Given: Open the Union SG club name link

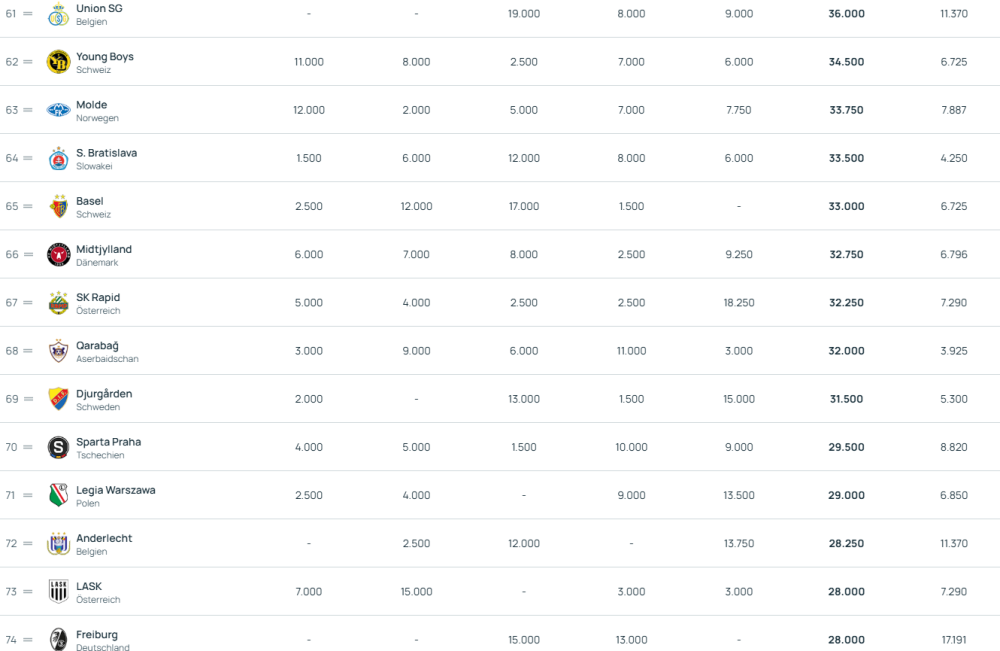Looking at the screenshot, I should coord(99,8).
